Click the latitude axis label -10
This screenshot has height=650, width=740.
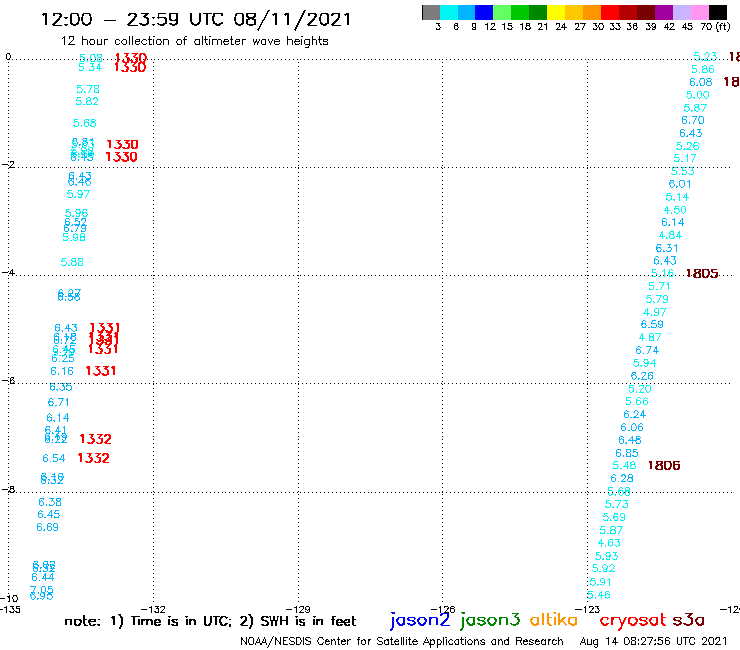click(x=9, y=599)
